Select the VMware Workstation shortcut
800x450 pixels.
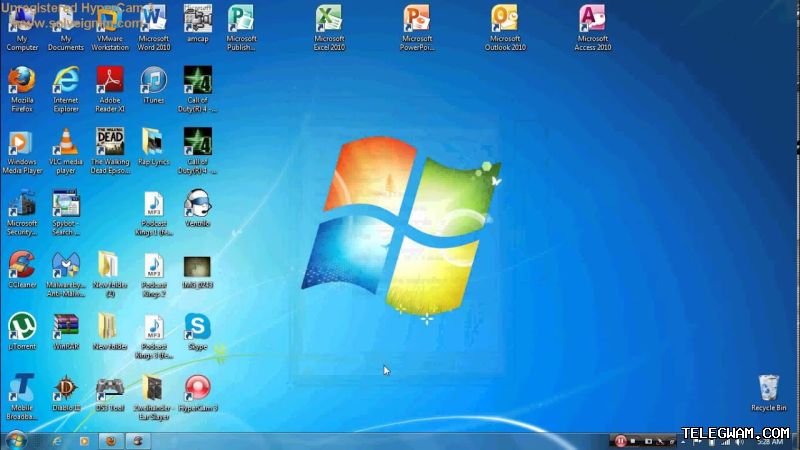(110, 29)
